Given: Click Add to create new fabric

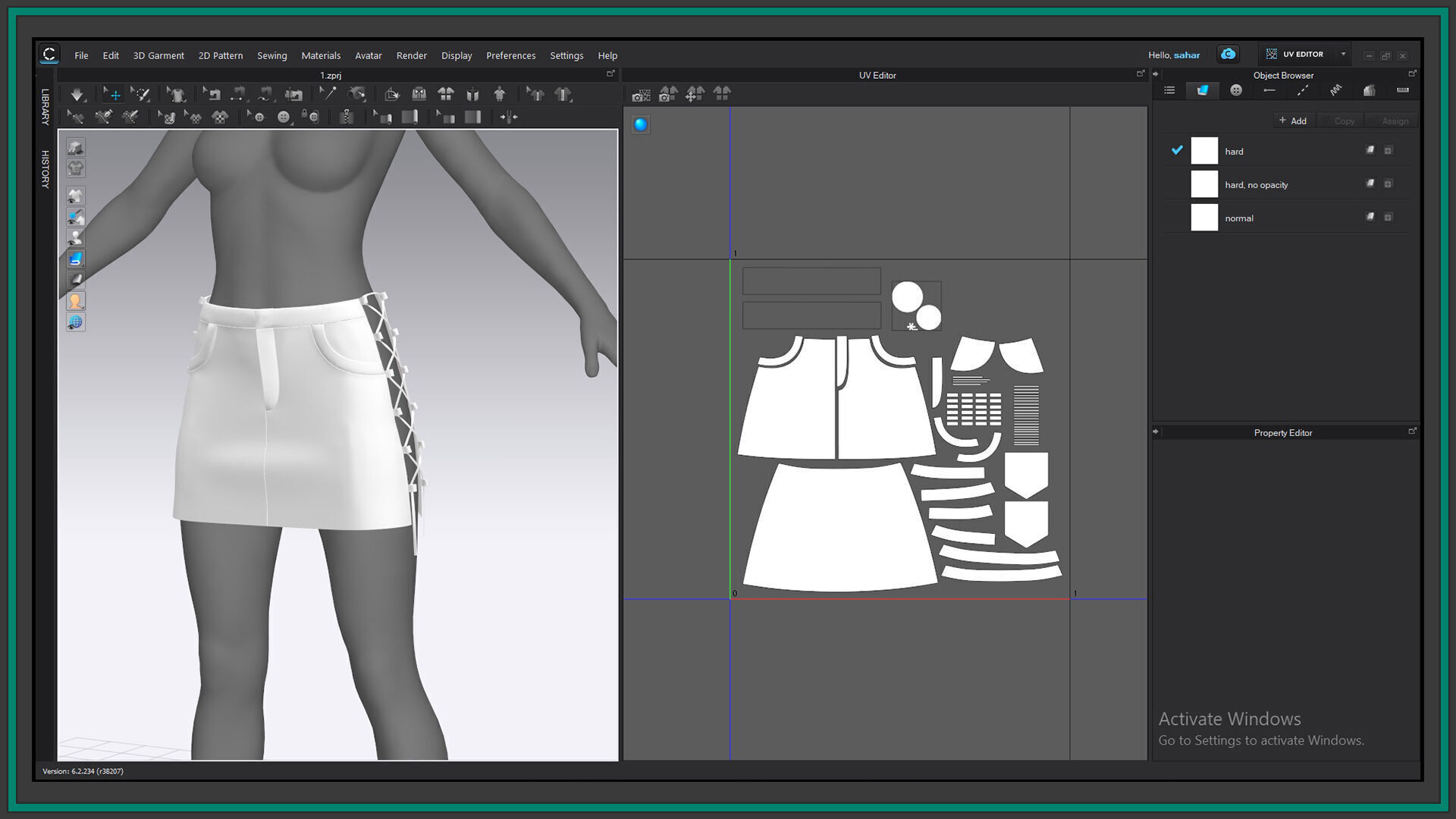Looking at the screenshot, I should tap(1293, 121).
